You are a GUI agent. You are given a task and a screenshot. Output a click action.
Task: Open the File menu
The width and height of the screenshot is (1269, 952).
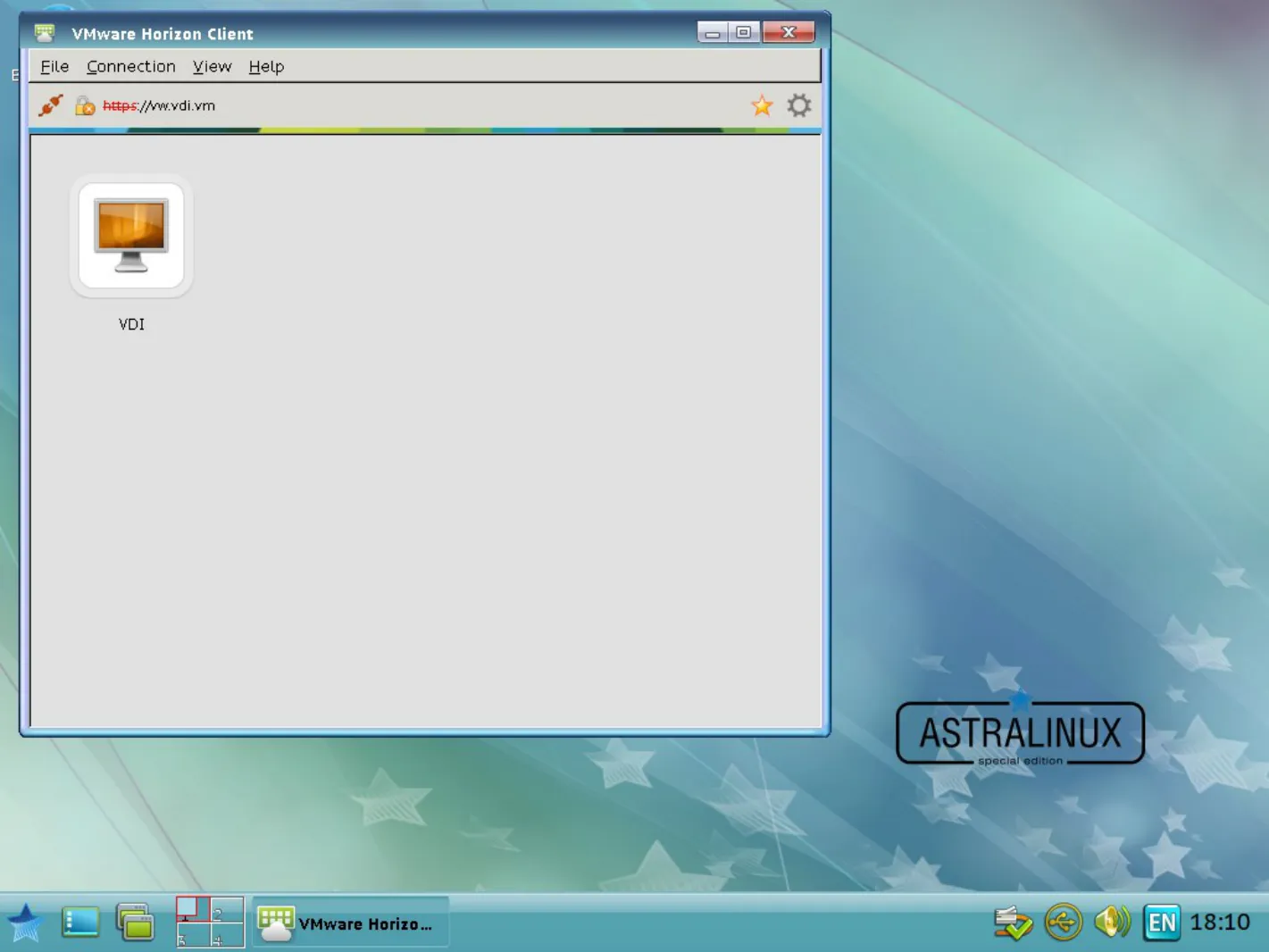pos(54,66)
